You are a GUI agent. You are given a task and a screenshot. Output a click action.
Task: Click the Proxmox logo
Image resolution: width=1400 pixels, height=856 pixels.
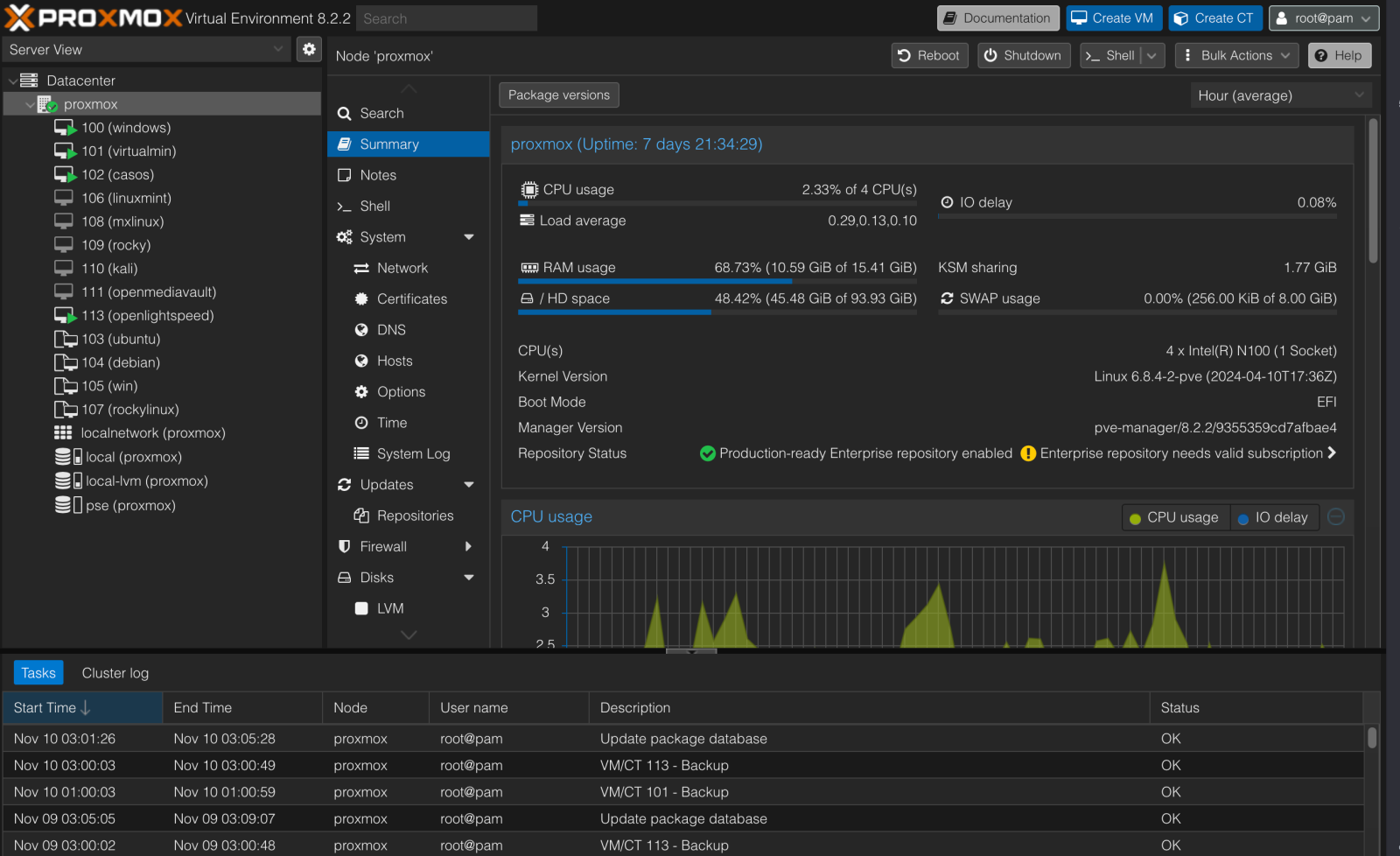tap(93, 18)
